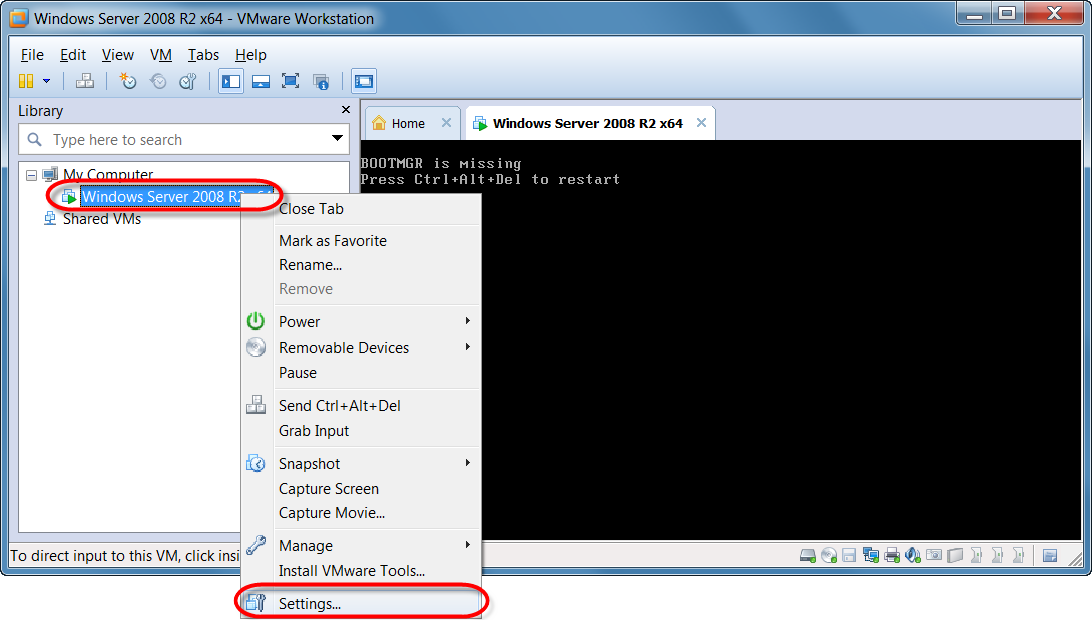Viewport: 1092px width, 620px height.
Task: Close the Windows Server 2008 R2 x64 tab
Action: [701, 123]
